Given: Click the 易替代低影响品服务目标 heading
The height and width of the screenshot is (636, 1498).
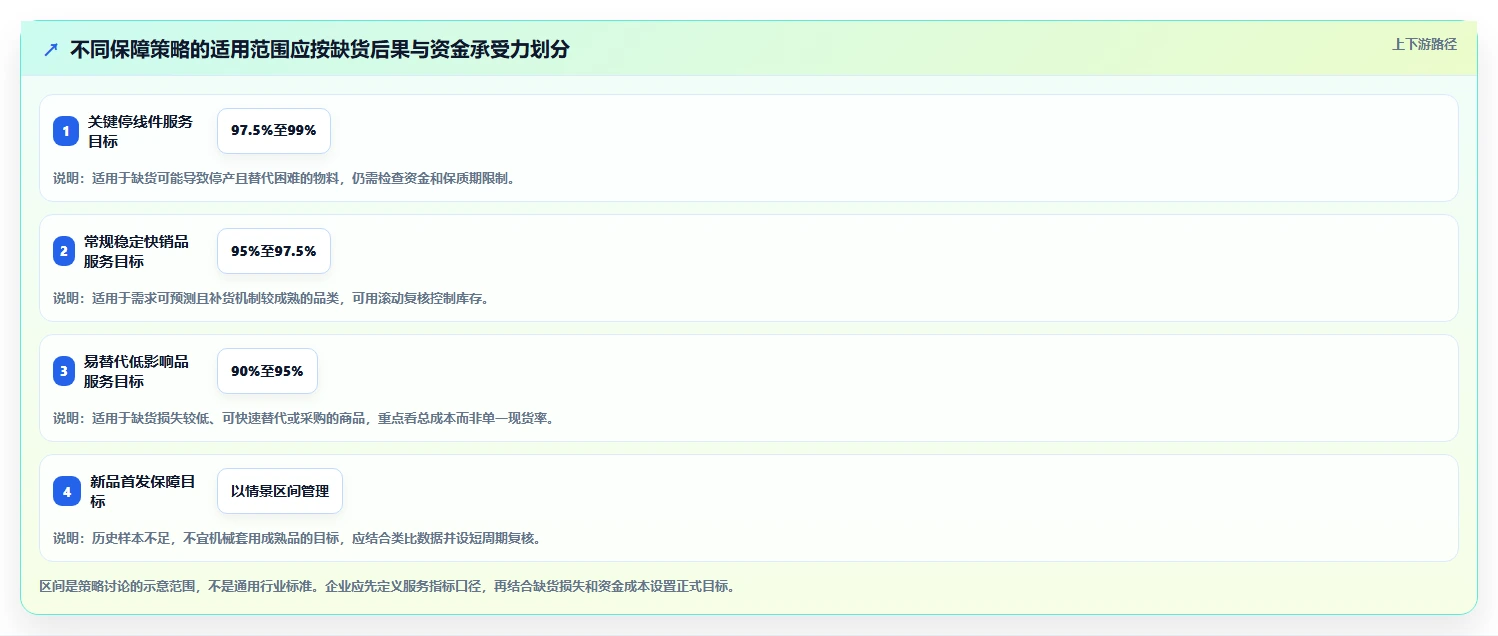Looking at the screenshot, I should [x=136, y=371].
